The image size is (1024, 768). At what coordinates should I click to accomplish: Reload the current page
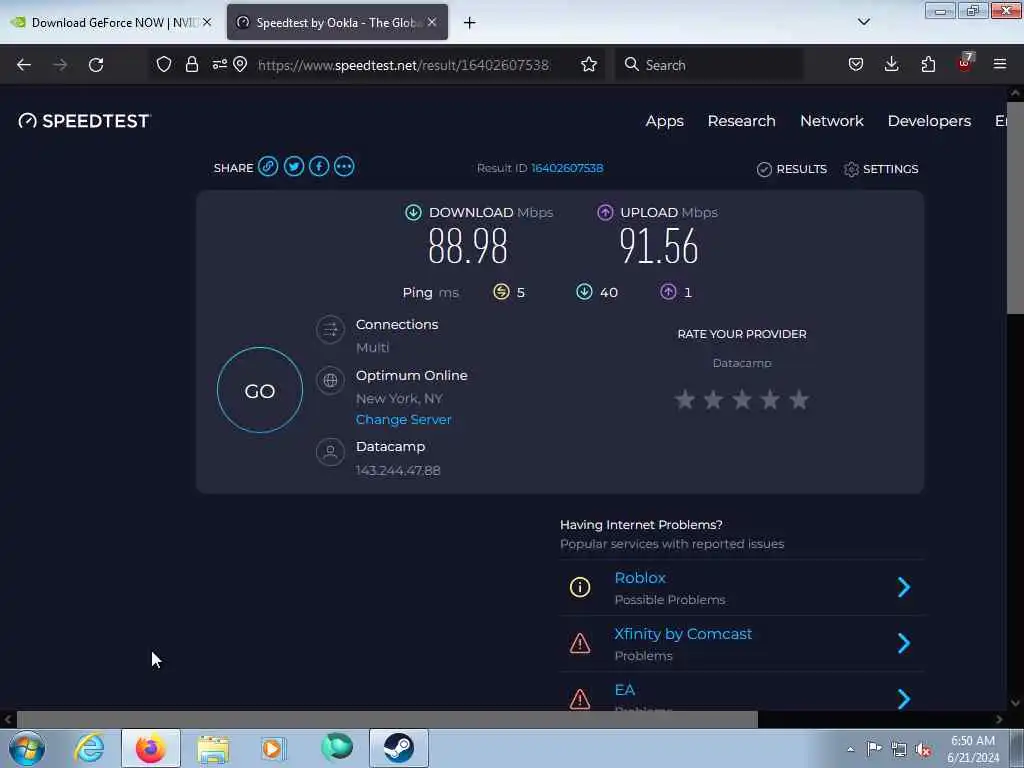pyautogui.click(x=96, y=65)
